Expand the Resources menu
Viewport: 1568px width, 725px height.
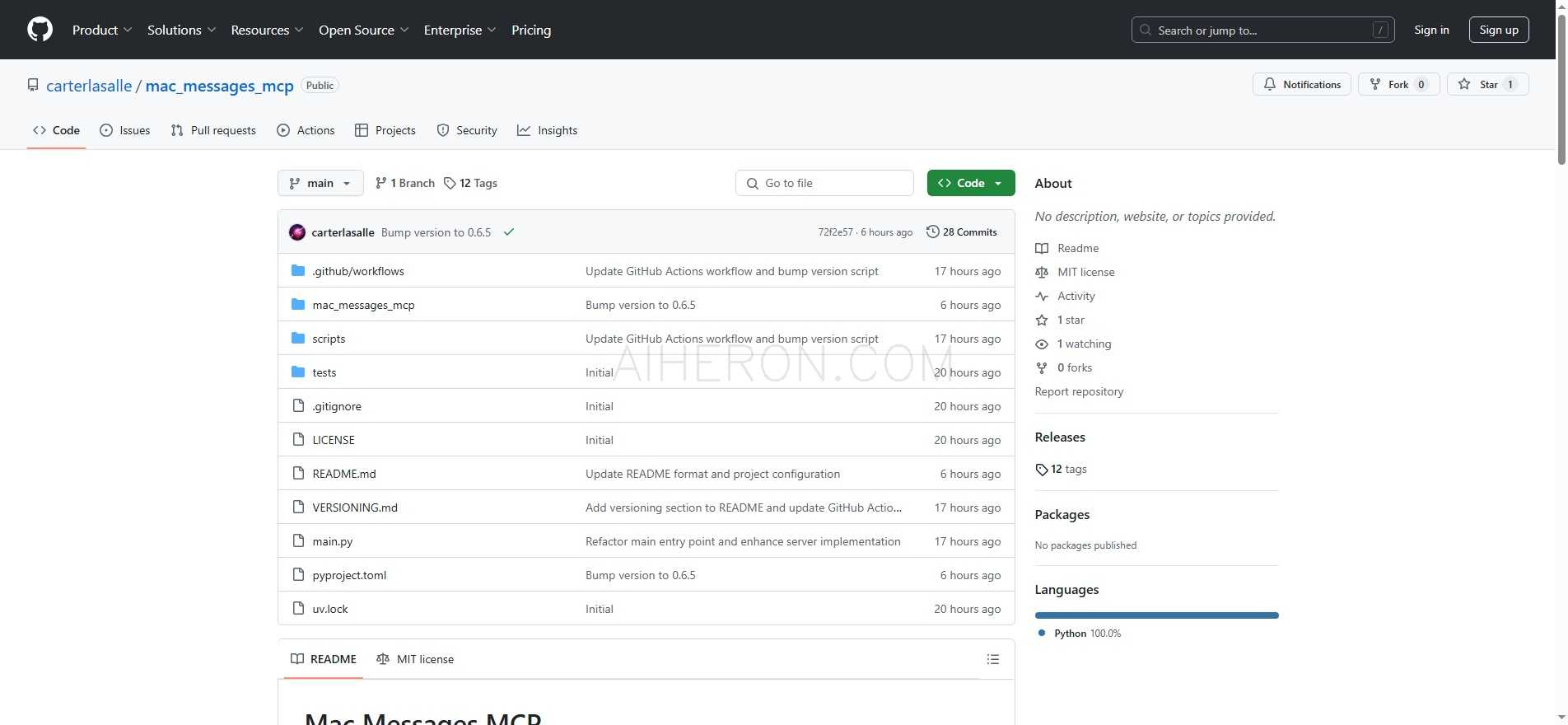pos(267,30)
